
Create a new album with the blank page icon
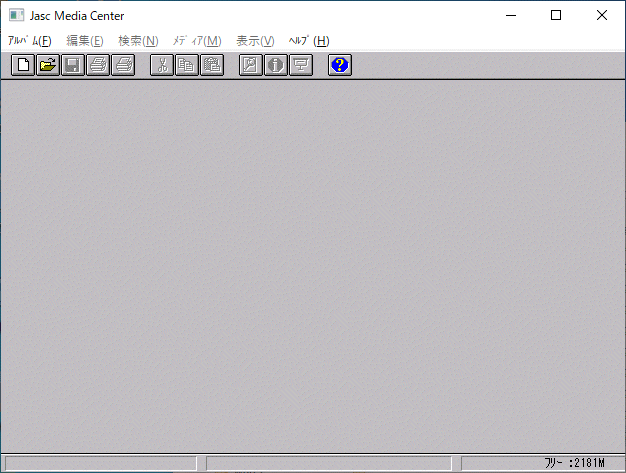[23, 65]
